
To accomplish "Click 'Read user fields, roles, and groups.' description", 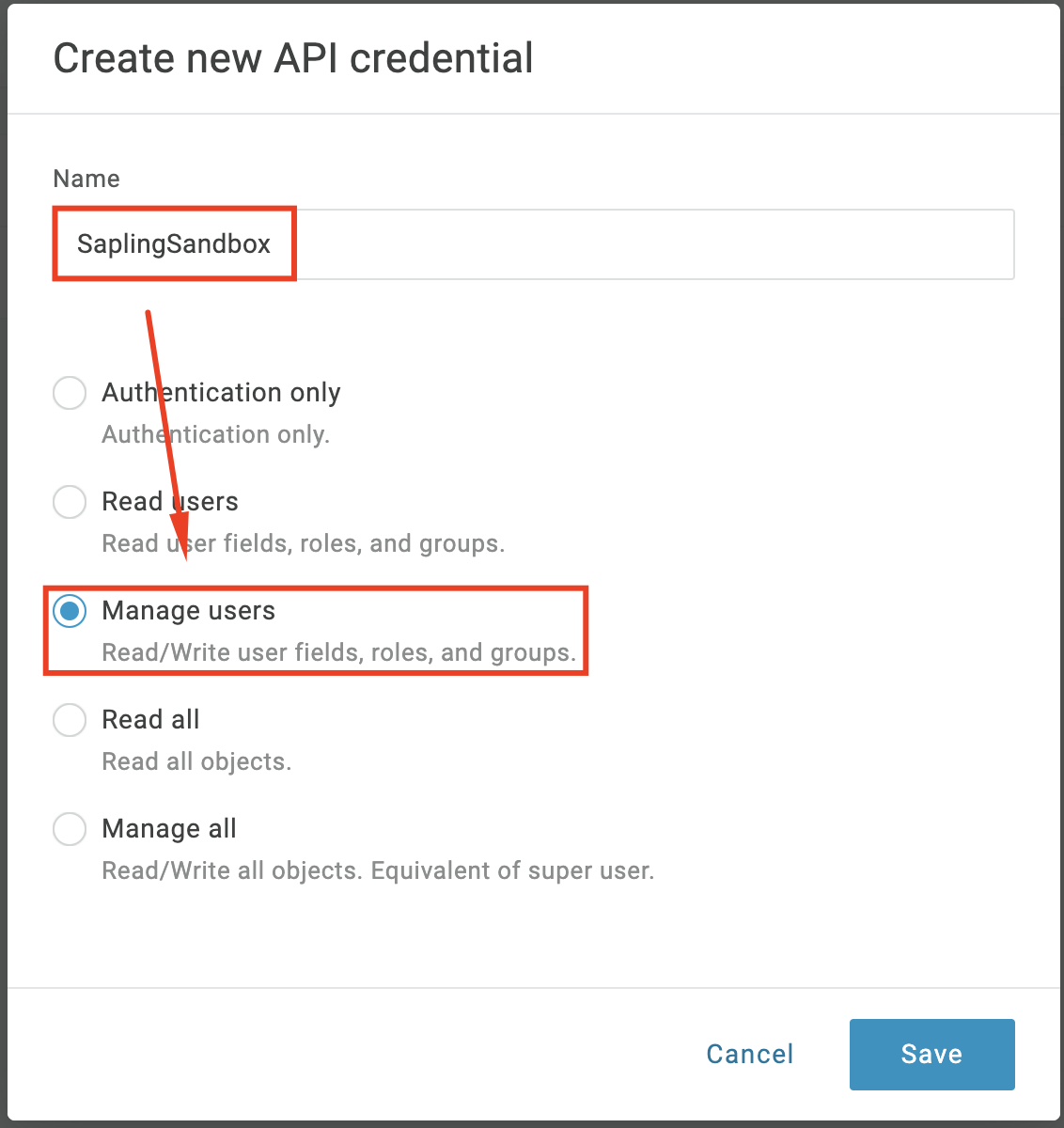I will (303, 544).
